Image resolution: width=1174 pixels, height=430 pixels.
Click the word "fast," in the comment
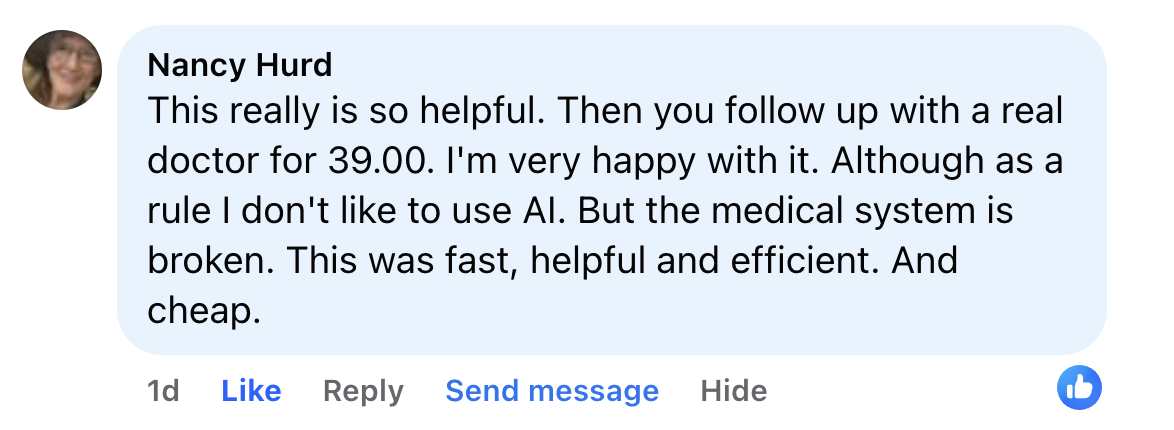coord(485,261)
